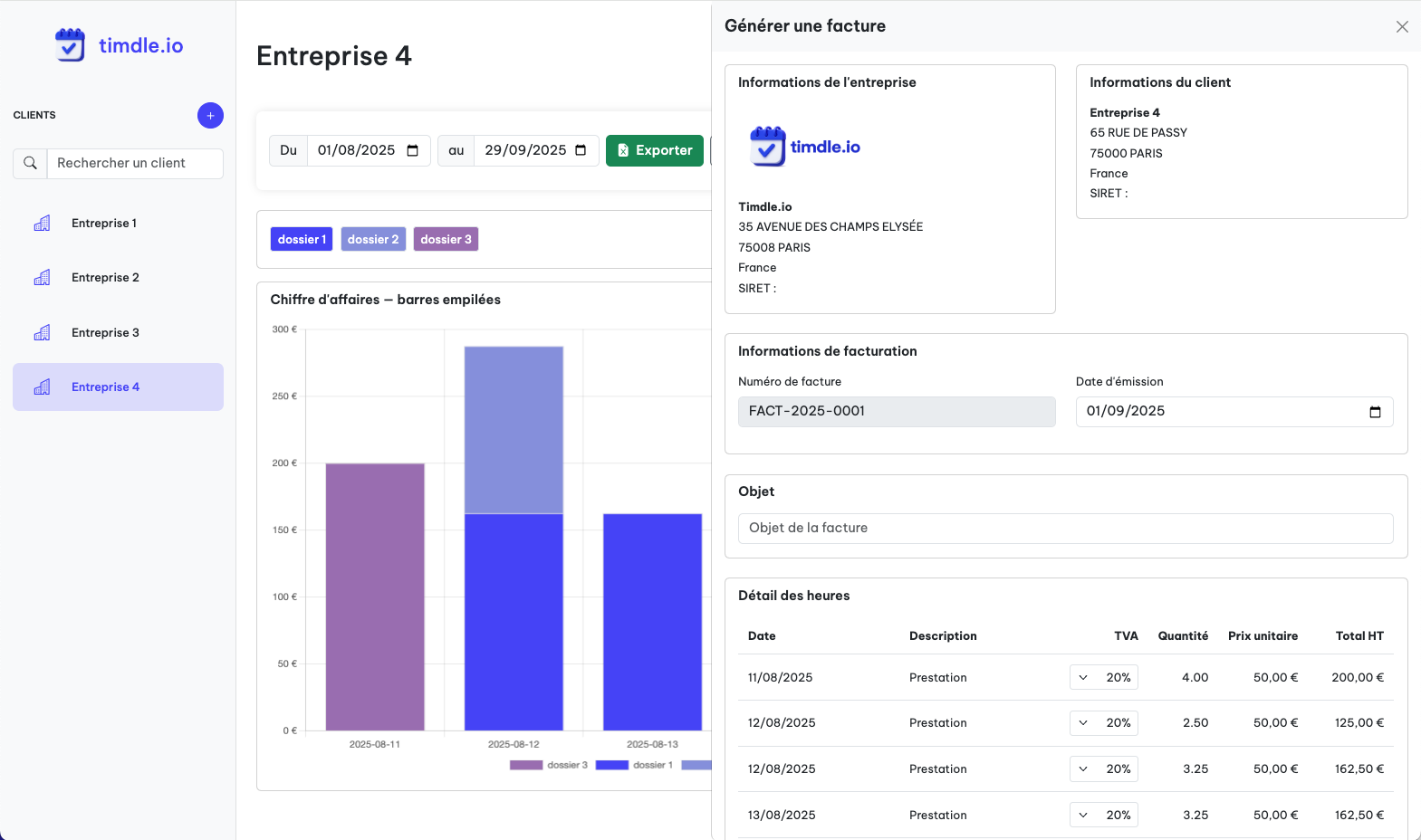Click building icon next to Entreprise 1
Image resolution: width=1421 pixels, height=840 pixels.
click(42, 224)
